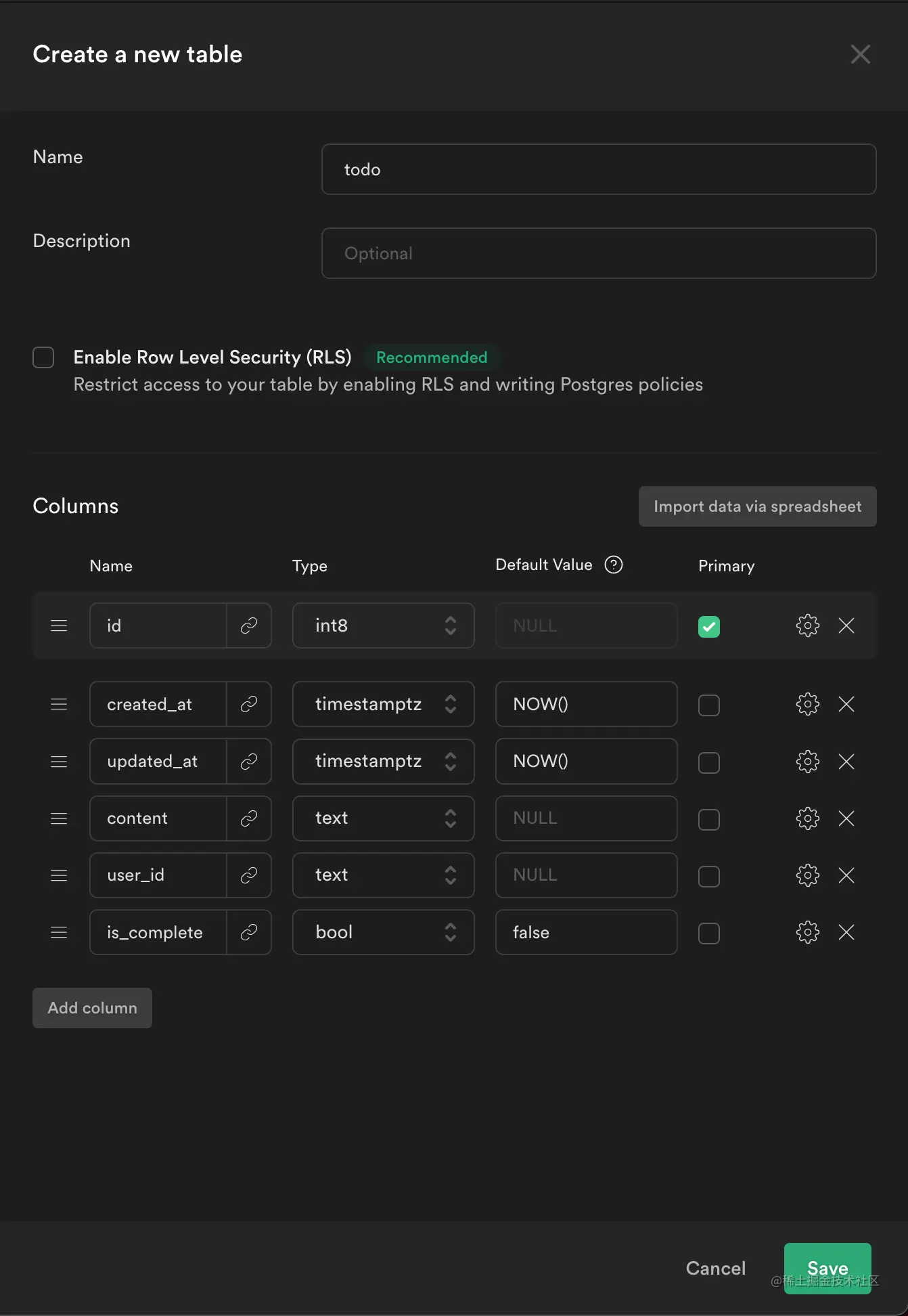Remove the is_complete column with its X icon
The width and height of the screenshot is (908, 1316).
click(x=846, y=932)
